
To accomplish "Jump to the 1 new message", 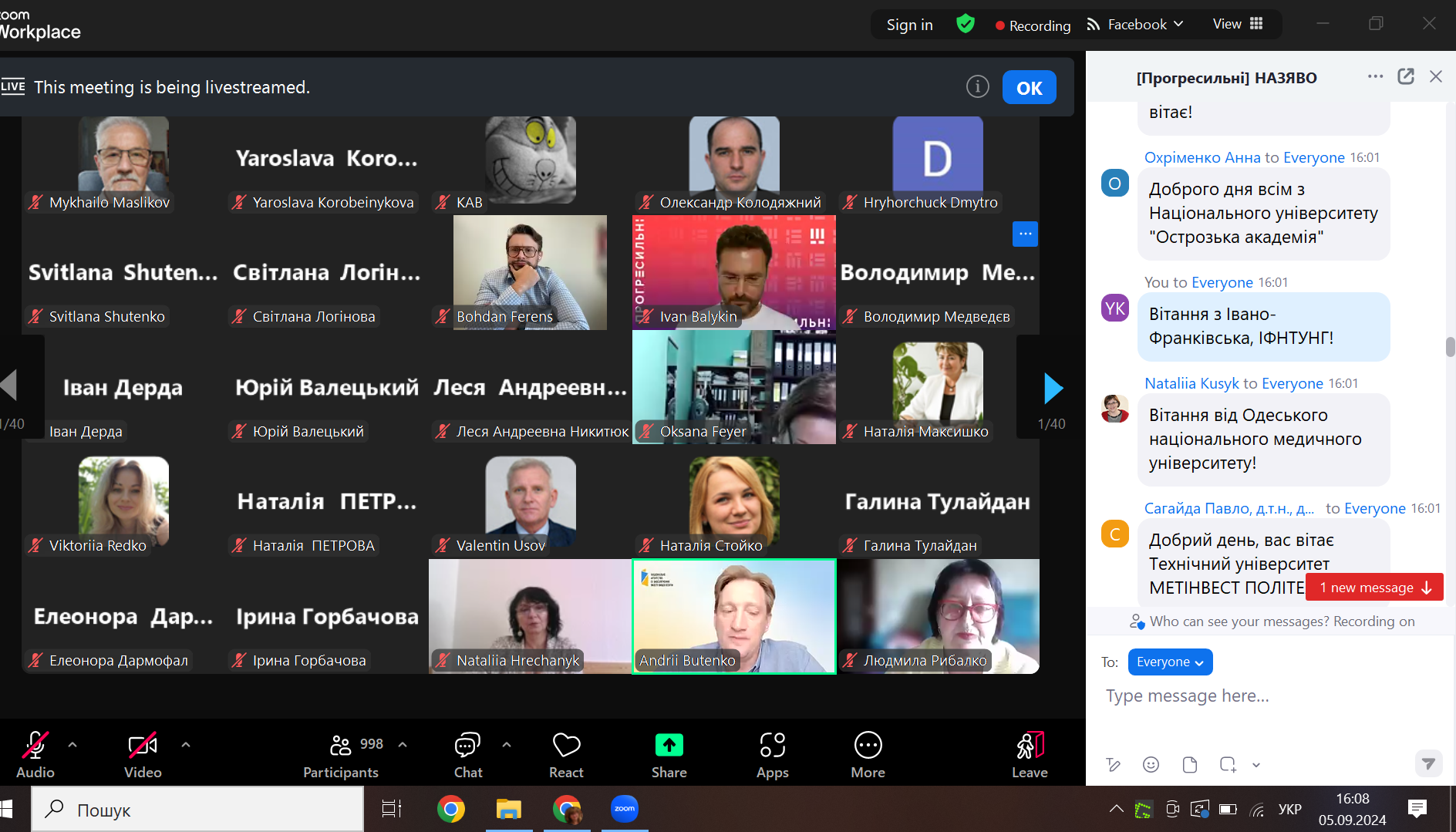I will (1374, 588).
